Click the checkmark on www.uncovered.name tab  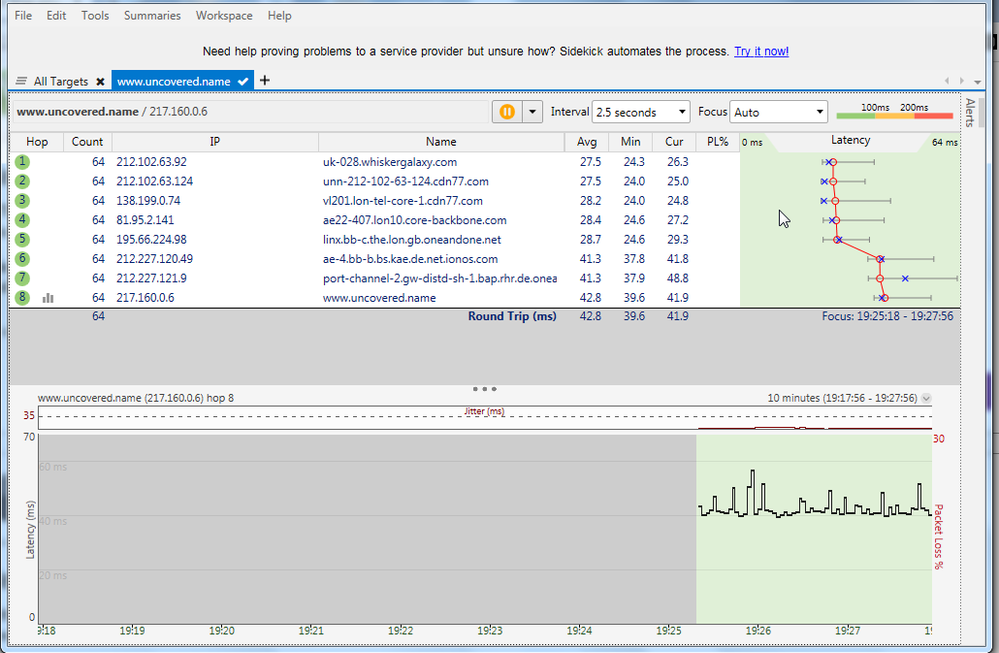(243, 81)
